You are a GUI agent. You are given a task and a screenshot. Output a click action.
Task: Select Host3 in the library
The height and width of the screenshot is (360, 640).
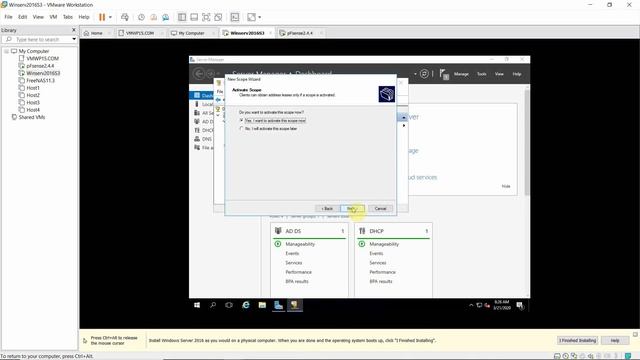33,102
